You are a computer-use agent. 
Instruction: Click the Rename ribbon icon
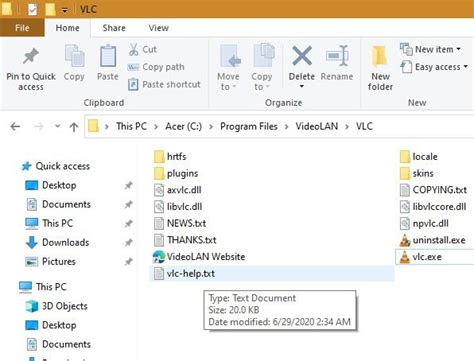[x=337, y=56]
